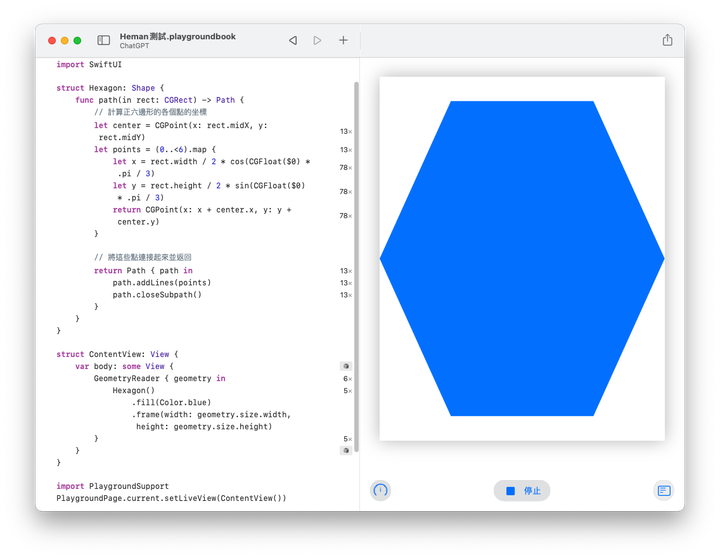
Task: Click the Heman測試.playgroundbook title
Action: pyautogui.click(x=177, y=36)
